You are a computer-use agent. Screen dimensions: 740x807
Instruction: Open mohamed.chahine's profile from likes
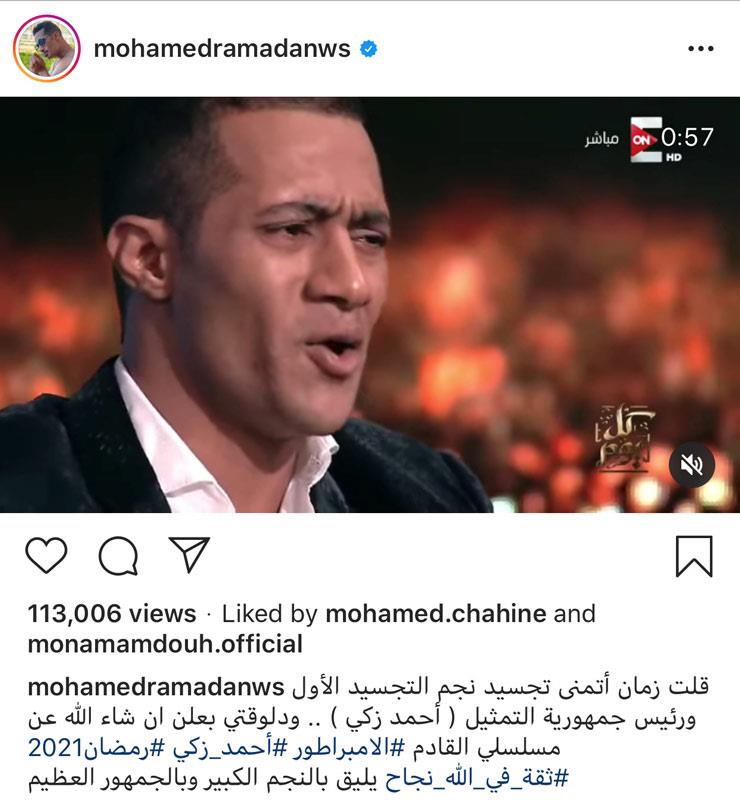pos(436,613)
